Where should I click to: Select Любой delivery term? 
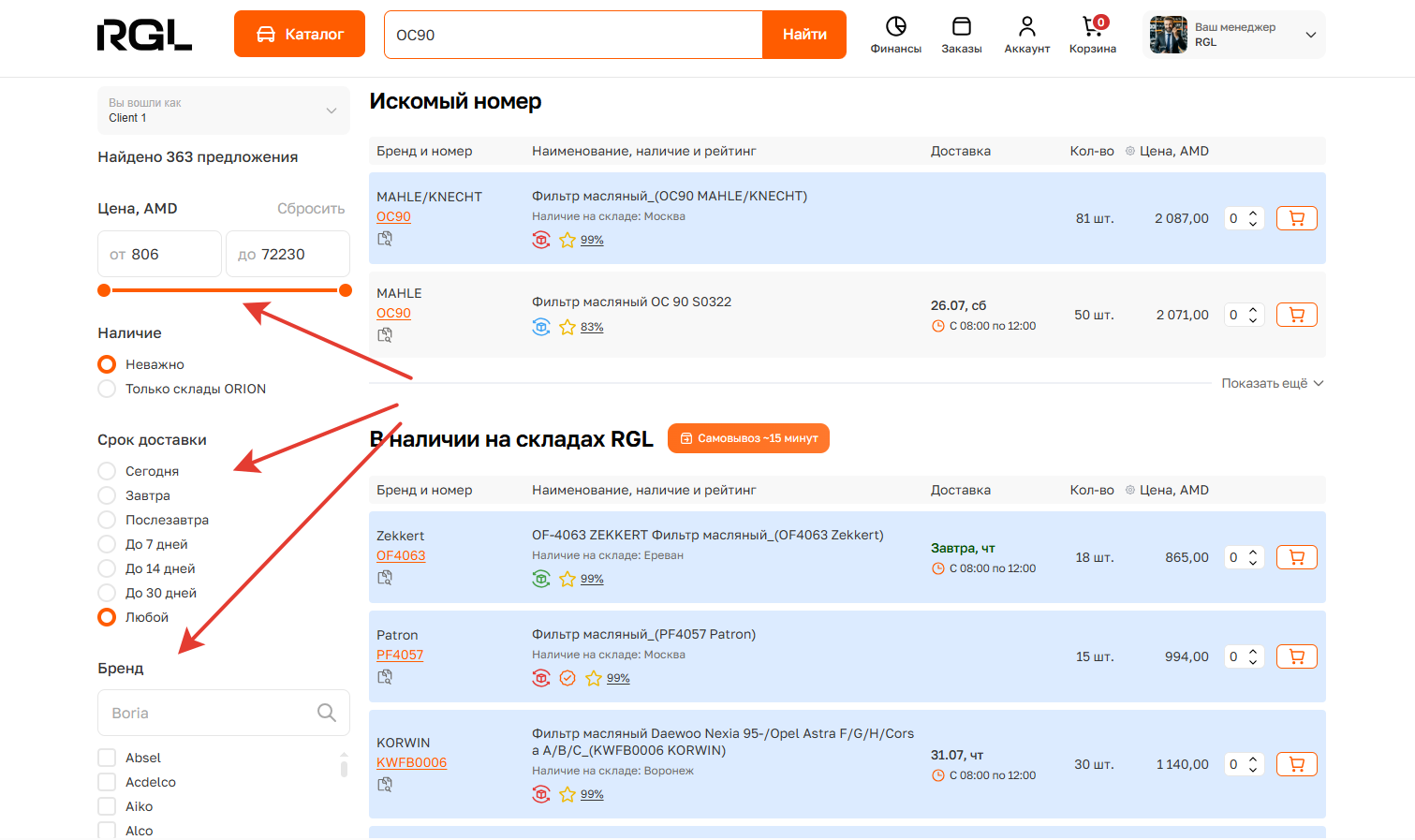click(x=107, y=617)
